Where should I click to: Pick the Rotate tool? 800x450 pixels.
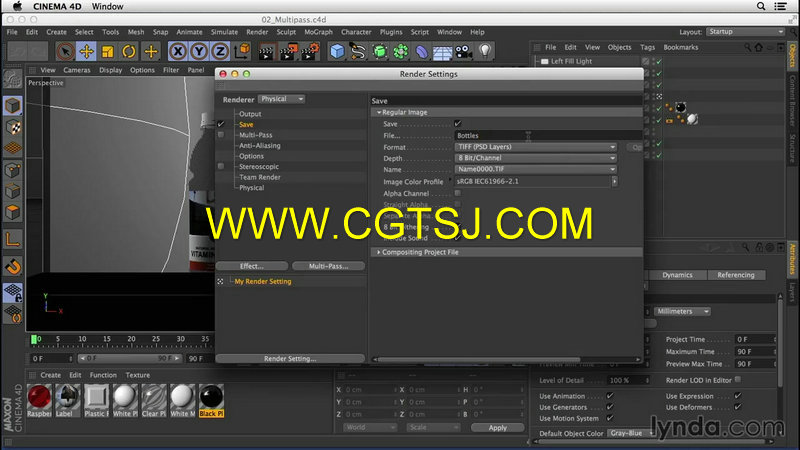pyautogui.click(x=129, y=52)
